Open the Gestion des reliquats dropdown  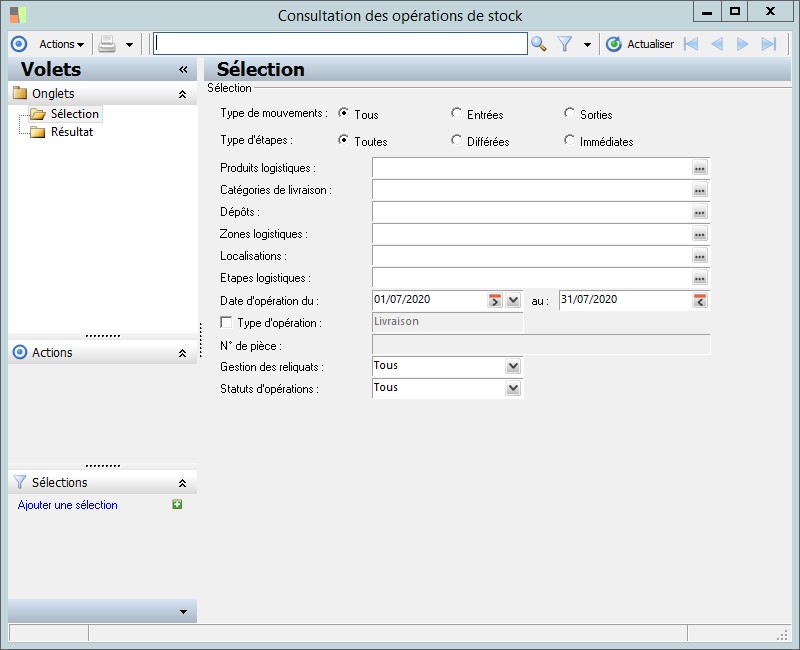point(513,366)
